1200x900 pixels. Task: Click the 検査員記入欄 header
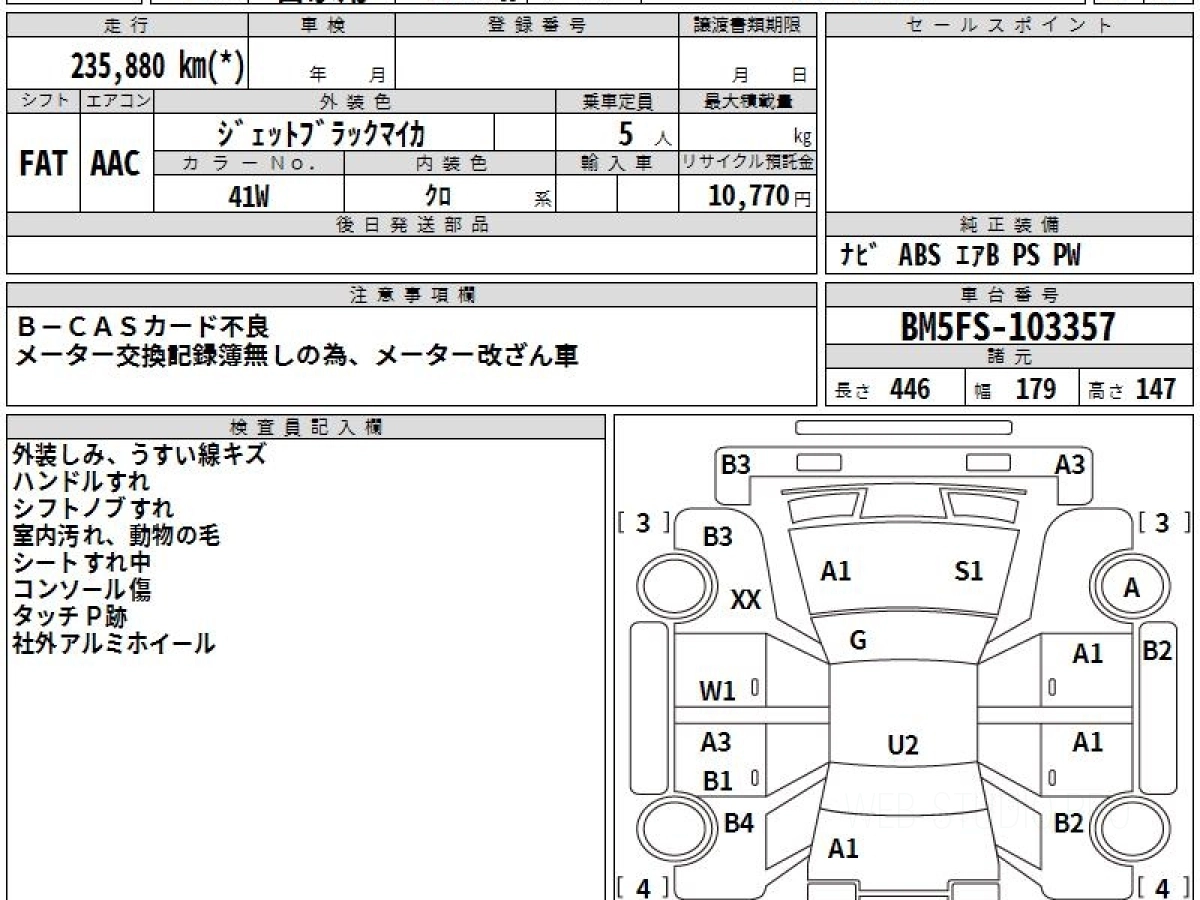[306, 426]
